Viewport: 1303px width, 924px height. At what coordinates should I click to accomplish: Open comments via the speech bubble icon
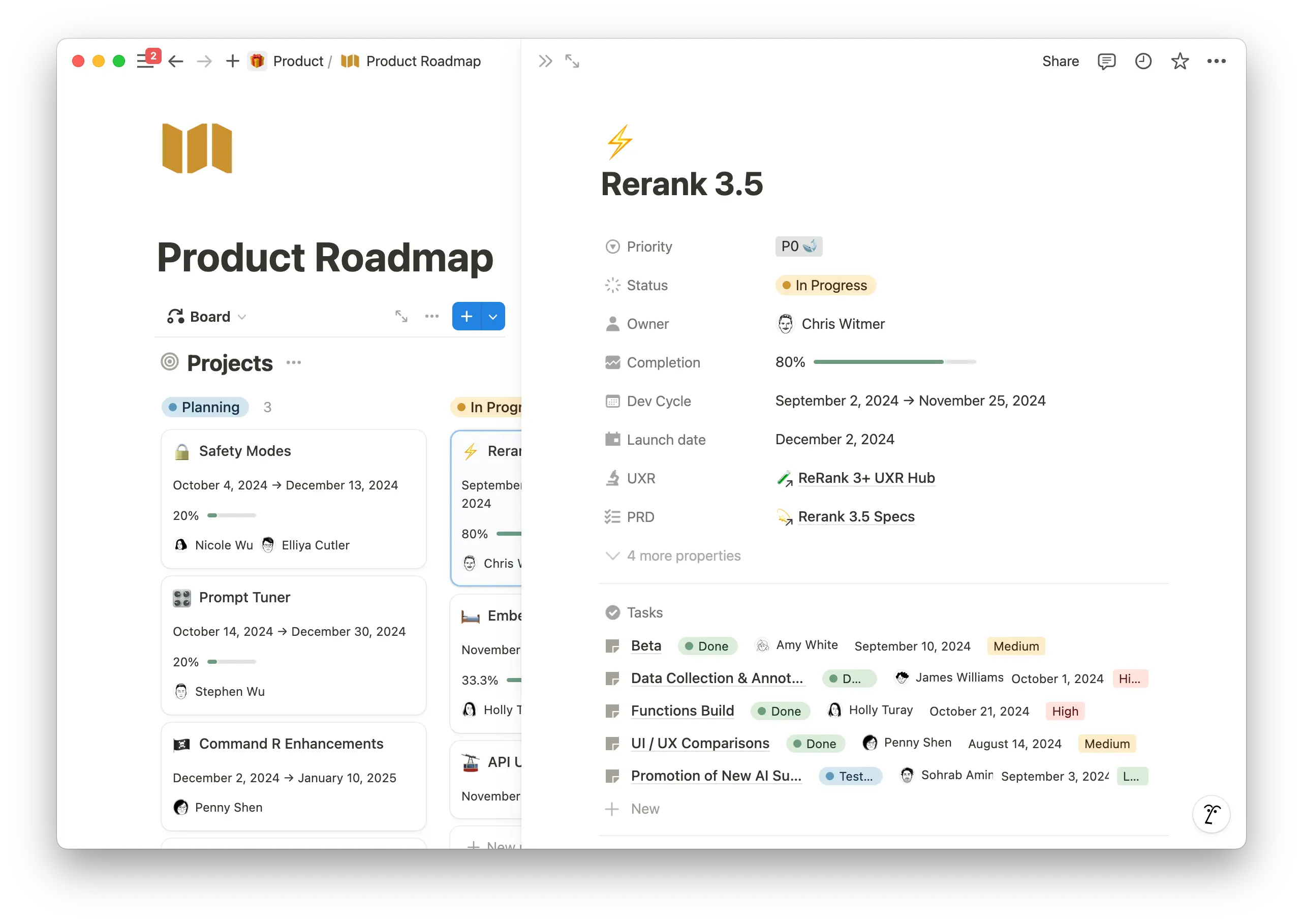tap(1106, 61)
